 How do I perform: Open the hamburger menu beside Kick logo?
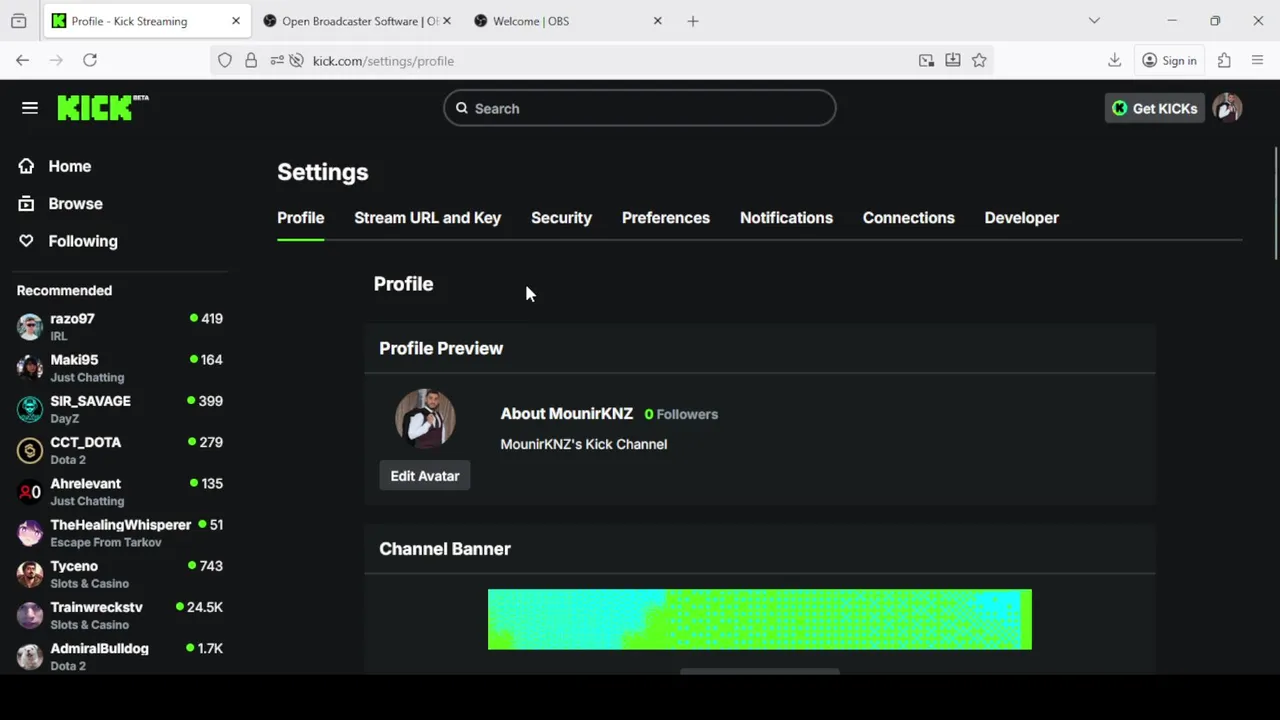30,108
